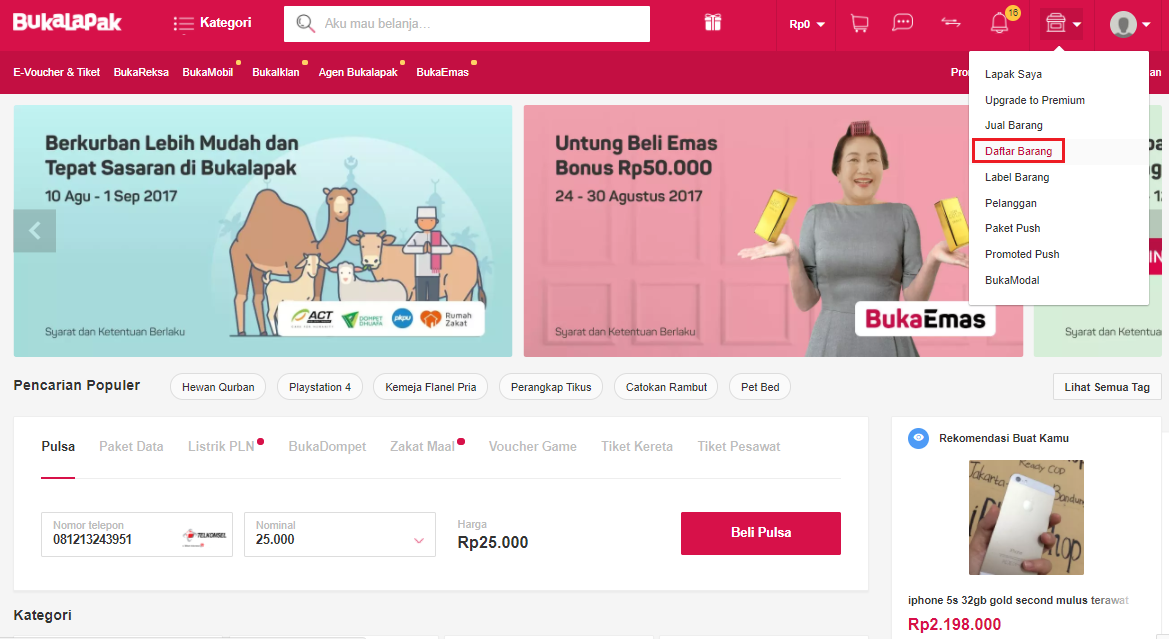Expand the Rp0 balance dropdown
Viewport: 1169px width, 639px height.
807,24
